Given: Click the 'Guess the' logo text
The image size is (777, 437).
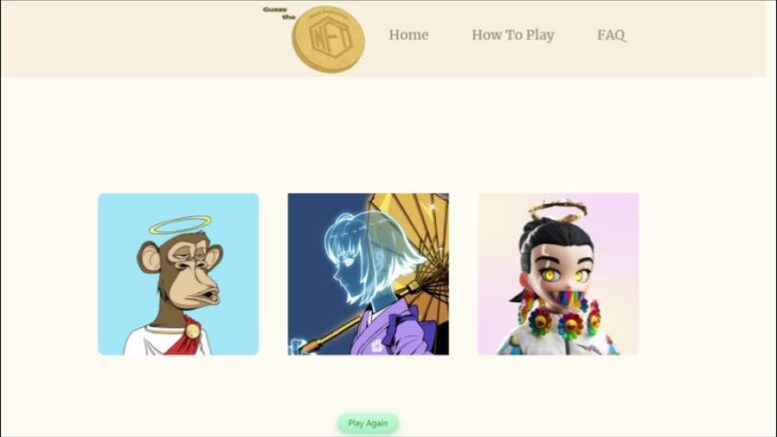Looking at the screenshot, I should 279,13.
